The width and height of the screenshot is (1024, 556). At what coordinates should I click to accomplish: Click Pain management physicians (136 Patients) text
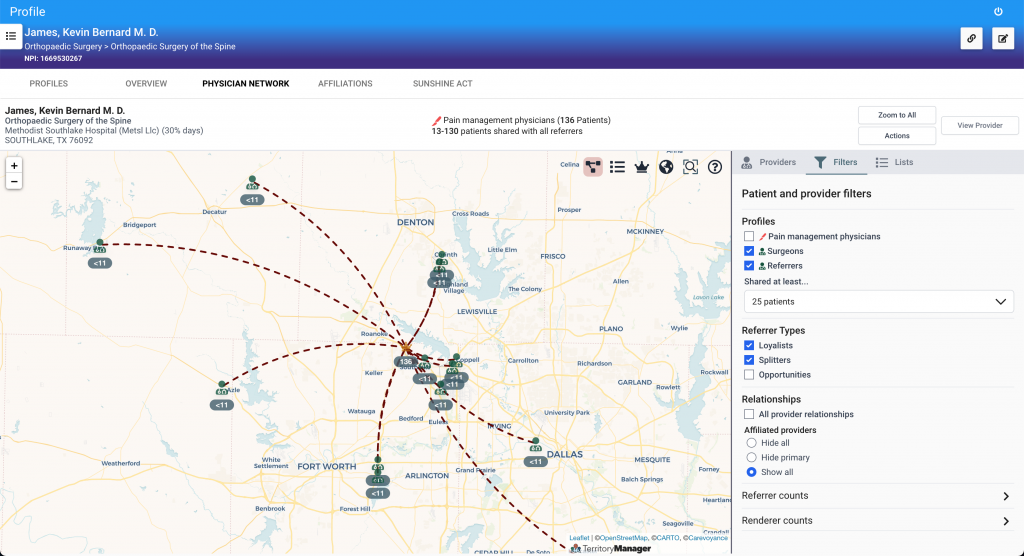coord(526,120)
